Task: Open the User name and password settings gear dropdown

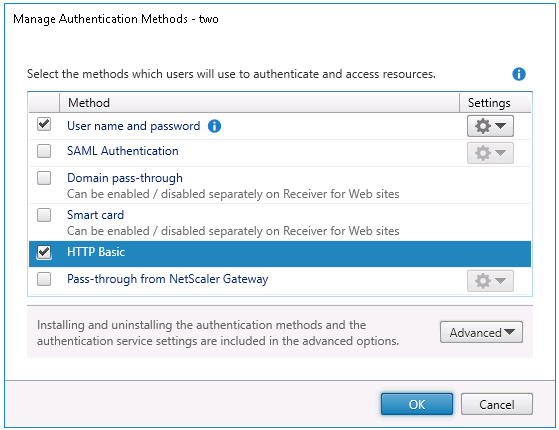Action: tap(490, 126)
